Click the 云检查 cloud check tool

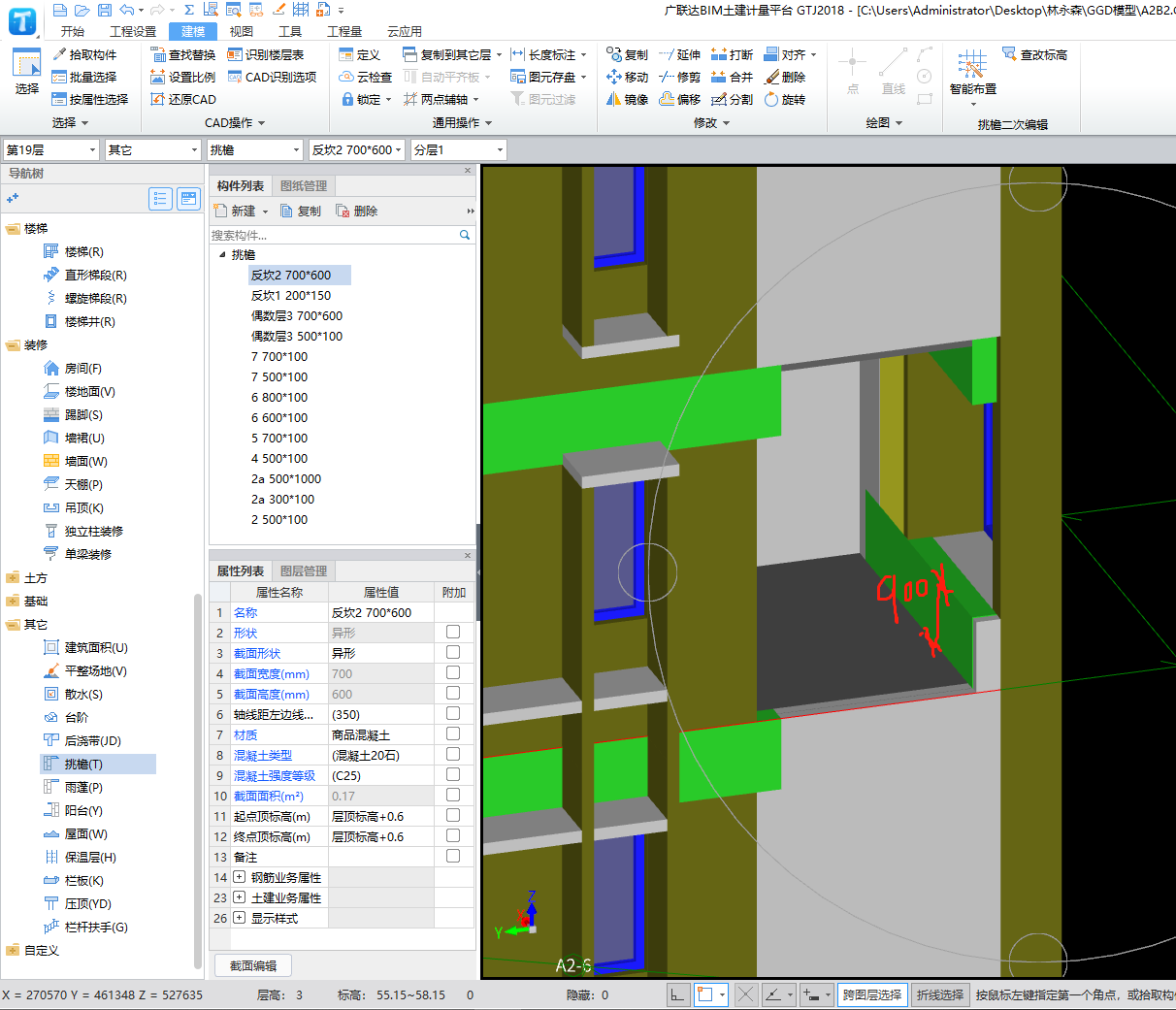tap(366, 77)
